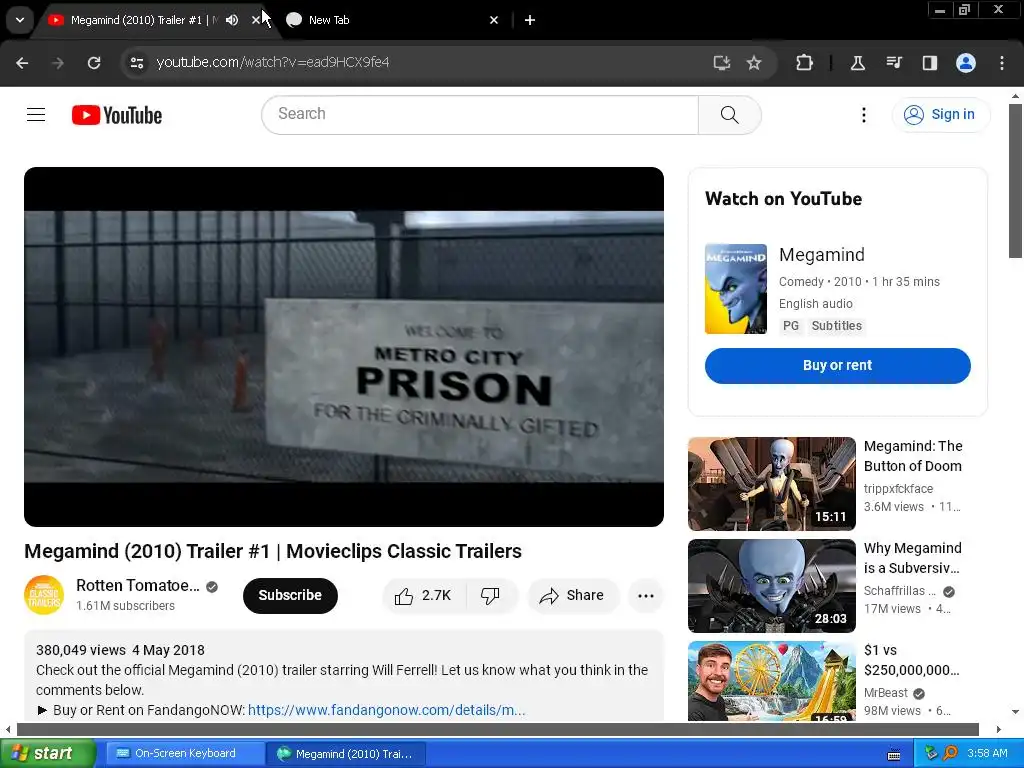Image resolution: width=1024 pixels, height=768 pixels.
Task: Open the Chrome profile avatar
Action: pos(965,63)
